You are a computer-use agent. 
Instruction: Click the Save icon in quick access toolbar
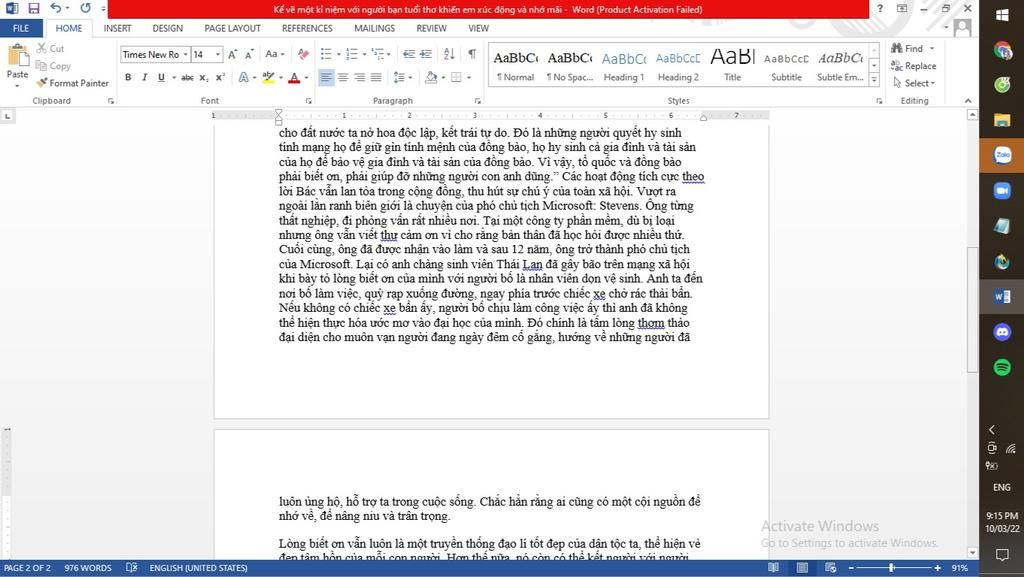[x=33, y=8]
